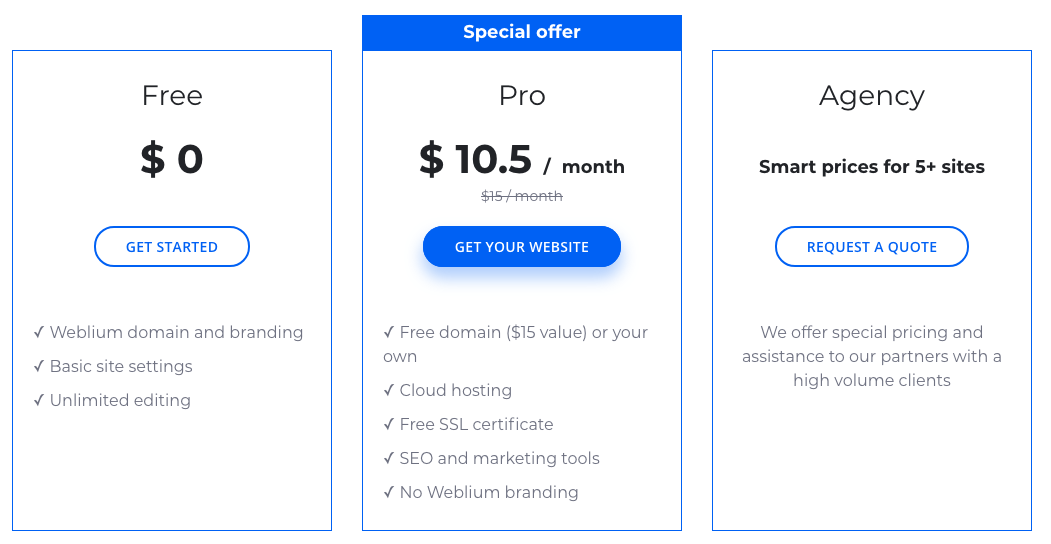Image resolution: width=1051 pixels, height=544 pixels.
Task: Click the Free plan heading
Action: pos(172,96)
